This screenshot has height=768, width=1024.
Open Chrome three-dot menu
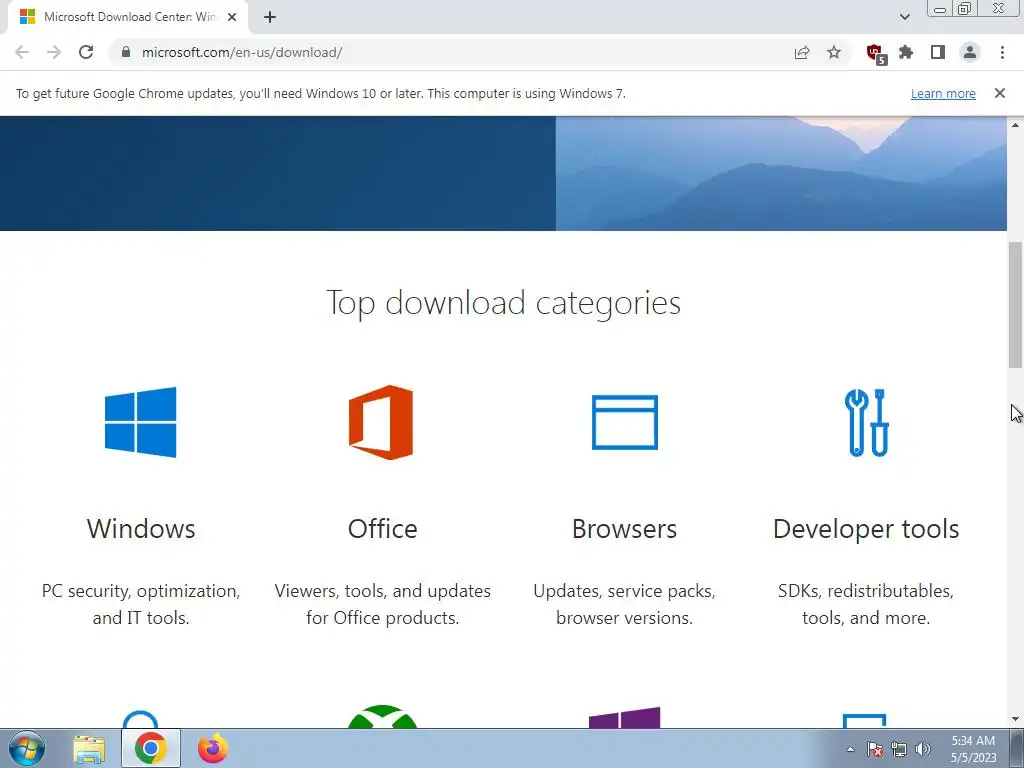point(1002,52)
